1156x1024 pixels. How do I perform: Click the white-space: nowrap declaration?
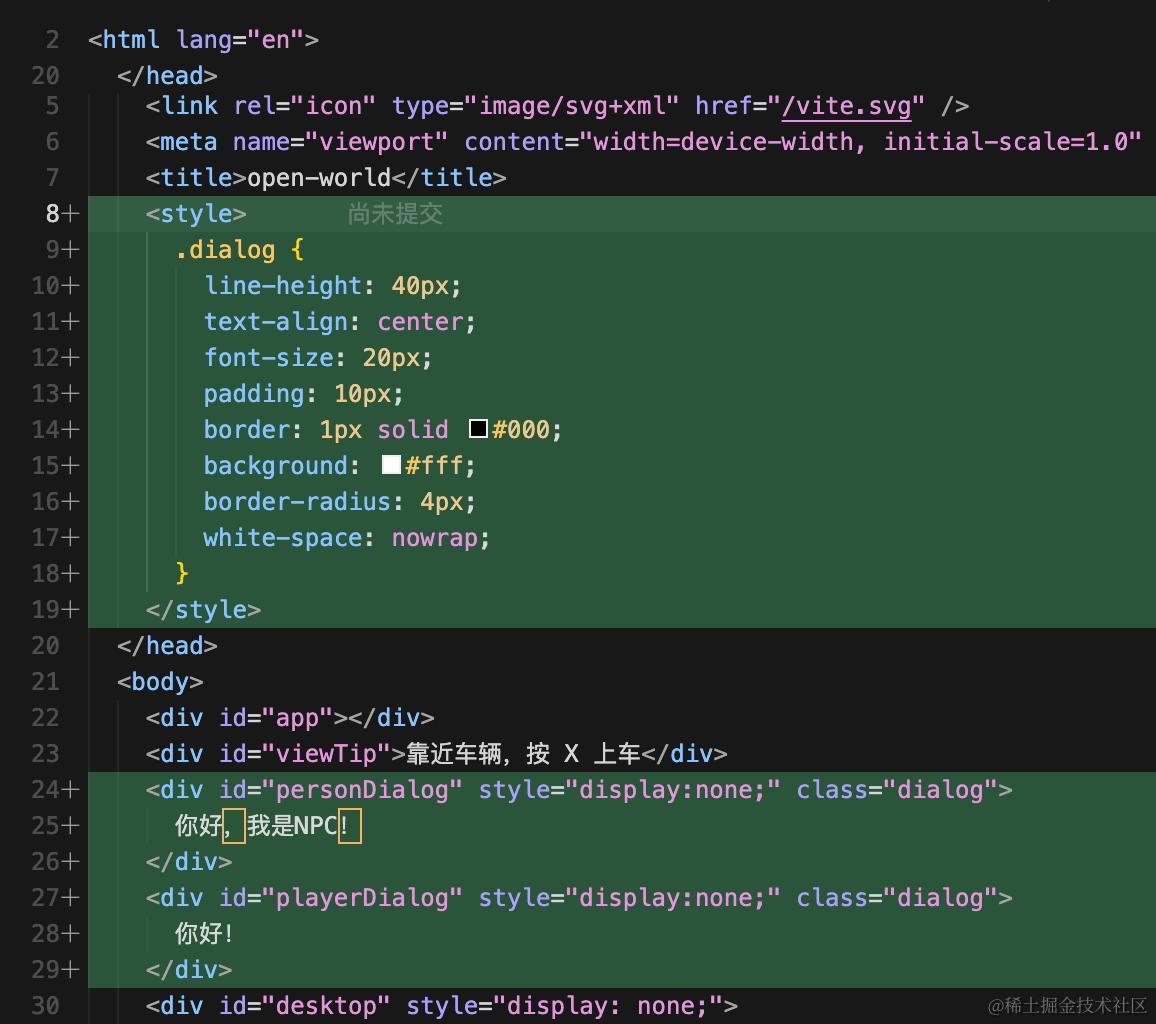click(347, 538)
